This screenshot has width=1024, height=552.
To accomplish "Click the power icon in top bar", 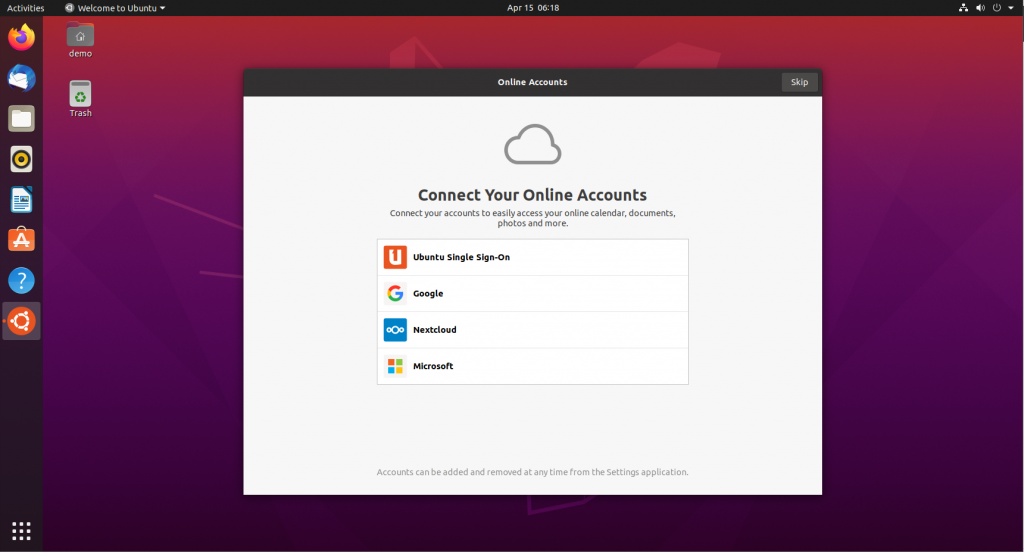I will pyautogui.click(x=997, y=8).
